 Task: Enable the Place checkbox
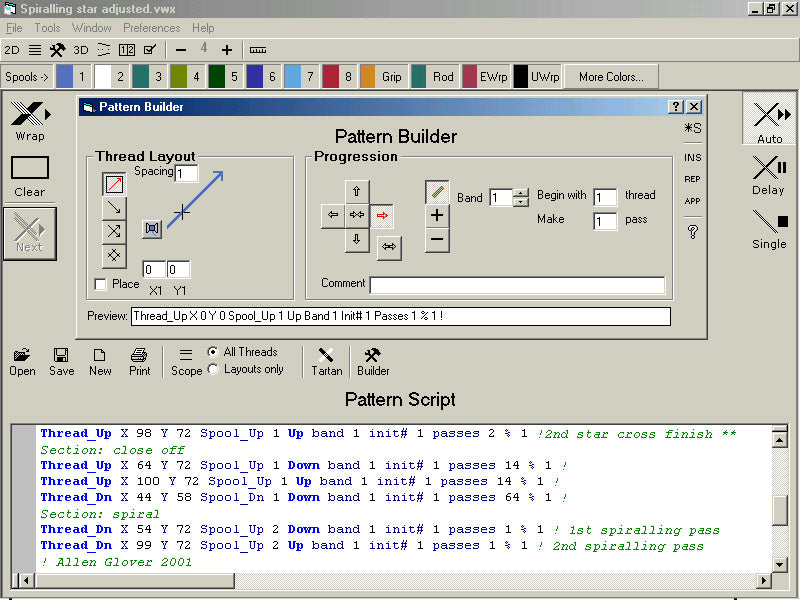[100, 285]
